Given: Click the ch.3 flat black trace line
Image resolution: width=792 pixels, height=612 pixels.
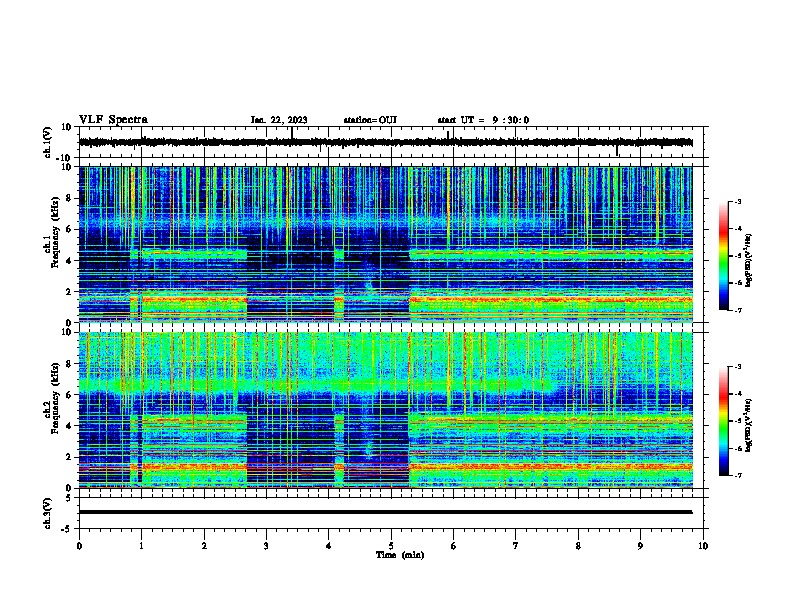Looking at the screenshot, I should click(x=385, y=512).
